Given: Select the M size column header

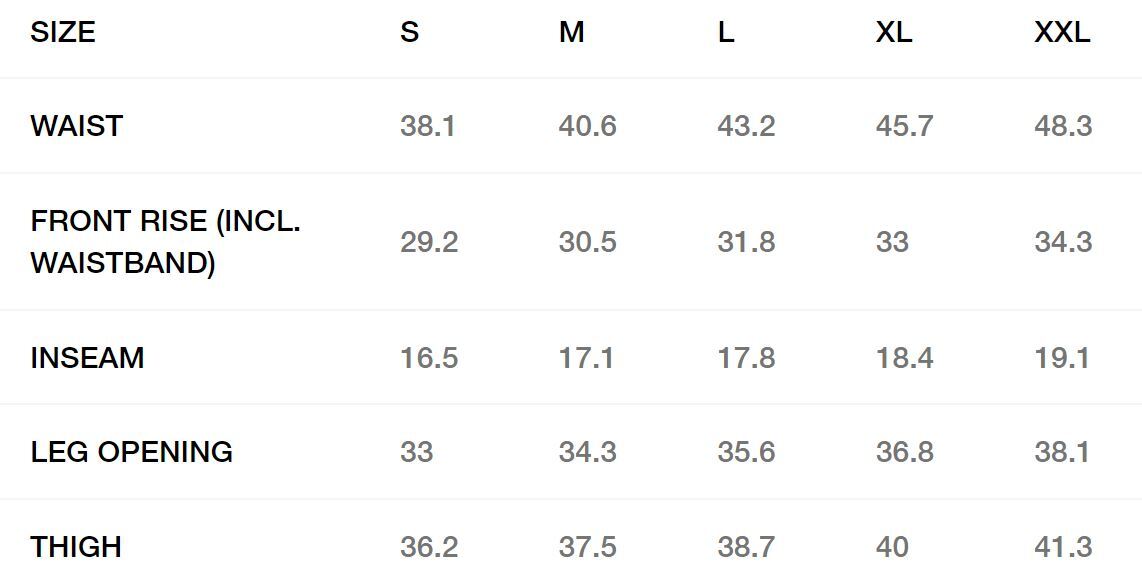Looking at the screenshot, I should point(571,32).
